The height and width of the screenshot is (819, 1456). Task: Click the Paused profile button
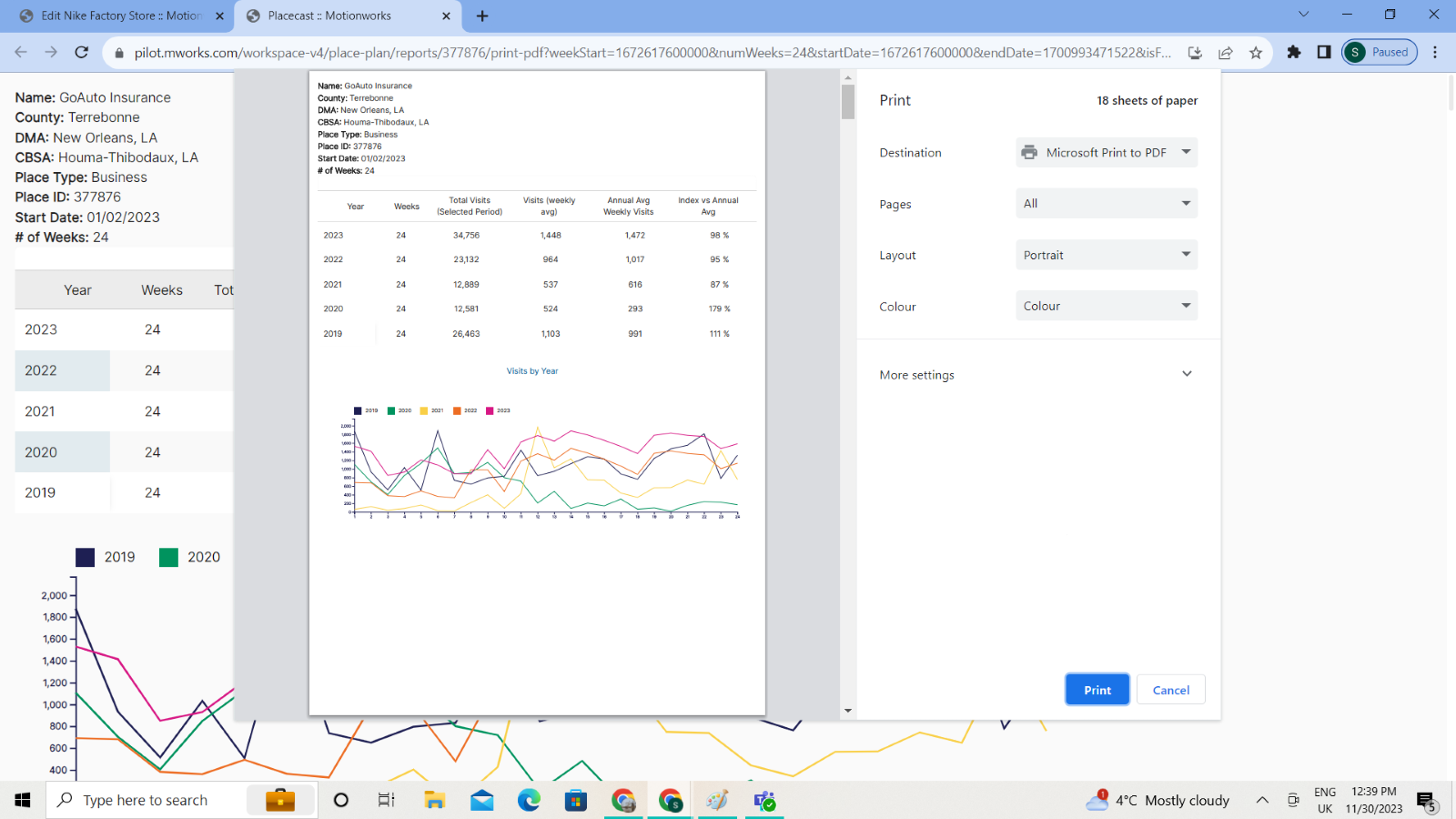point(1380,52)
